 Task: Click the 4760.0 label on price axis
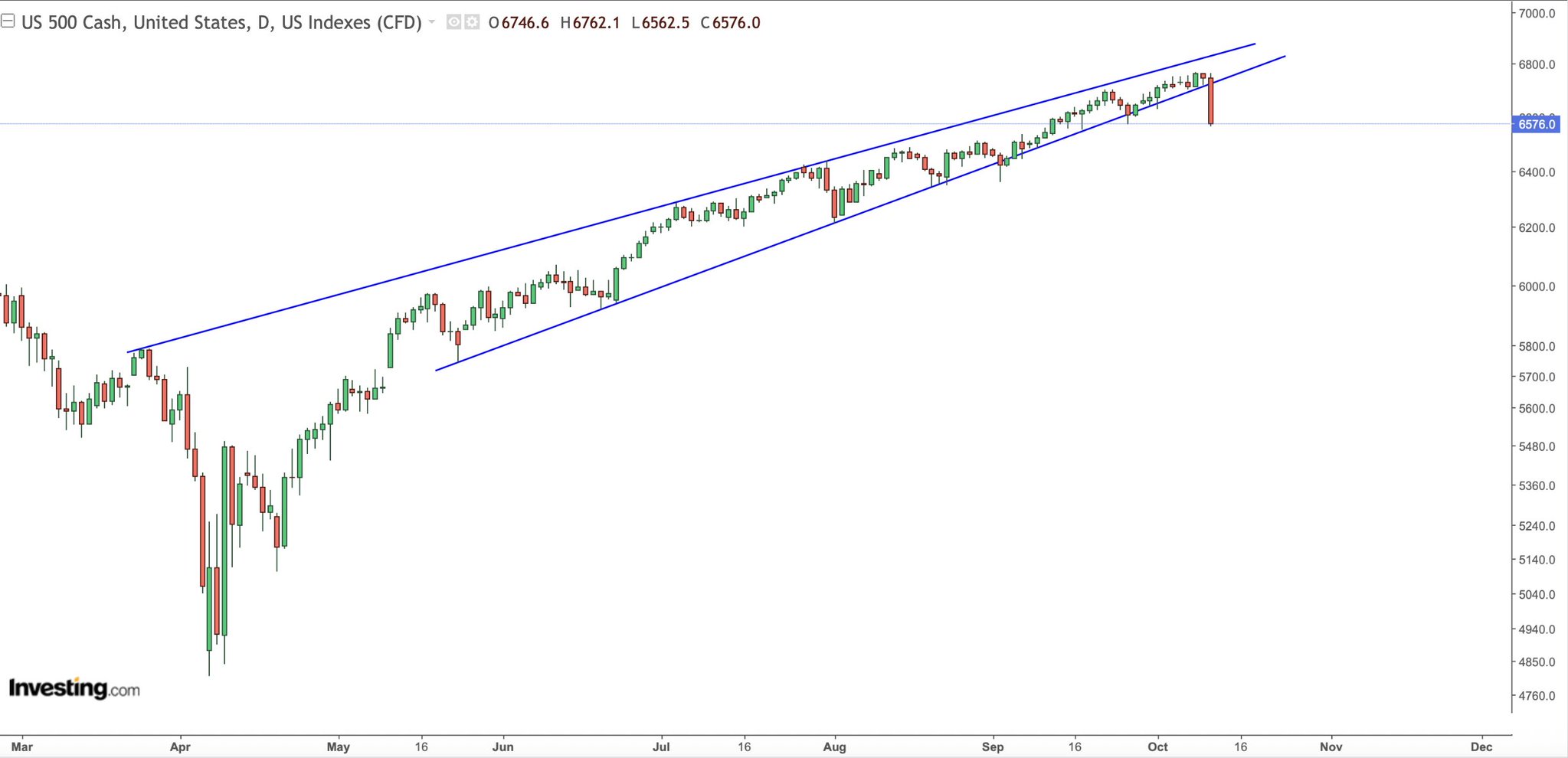(1537, 696)
